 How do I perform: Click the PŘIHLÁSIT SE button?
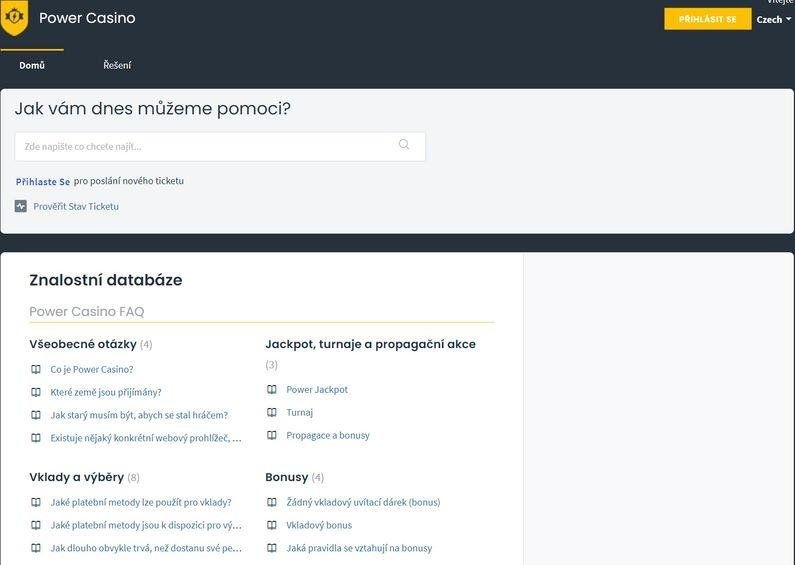(x=708, y=19)
